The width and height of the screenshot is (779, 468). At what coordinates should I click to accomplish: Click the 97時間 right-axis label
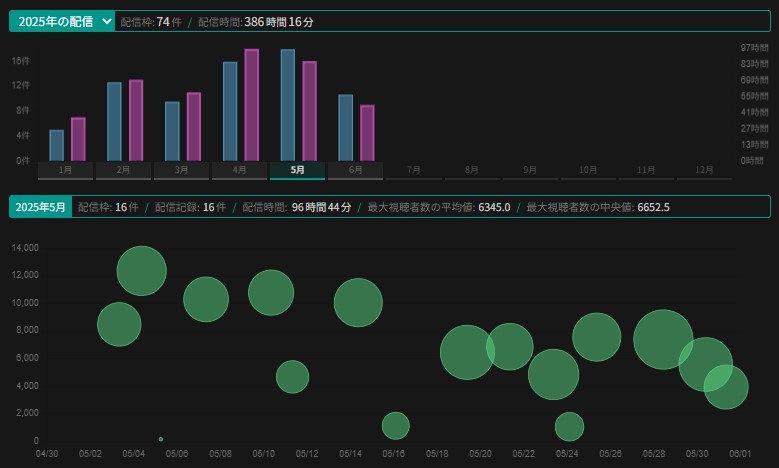click(x=754, y=48)
